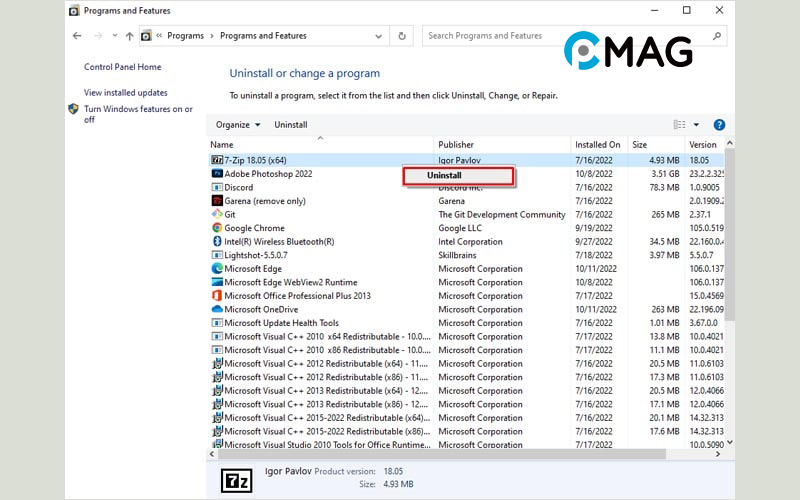This screenshot has height=500, width=800.
Task: Click the Adobe Photoshop 2022 icon
Action: click(x=216, y=174)
